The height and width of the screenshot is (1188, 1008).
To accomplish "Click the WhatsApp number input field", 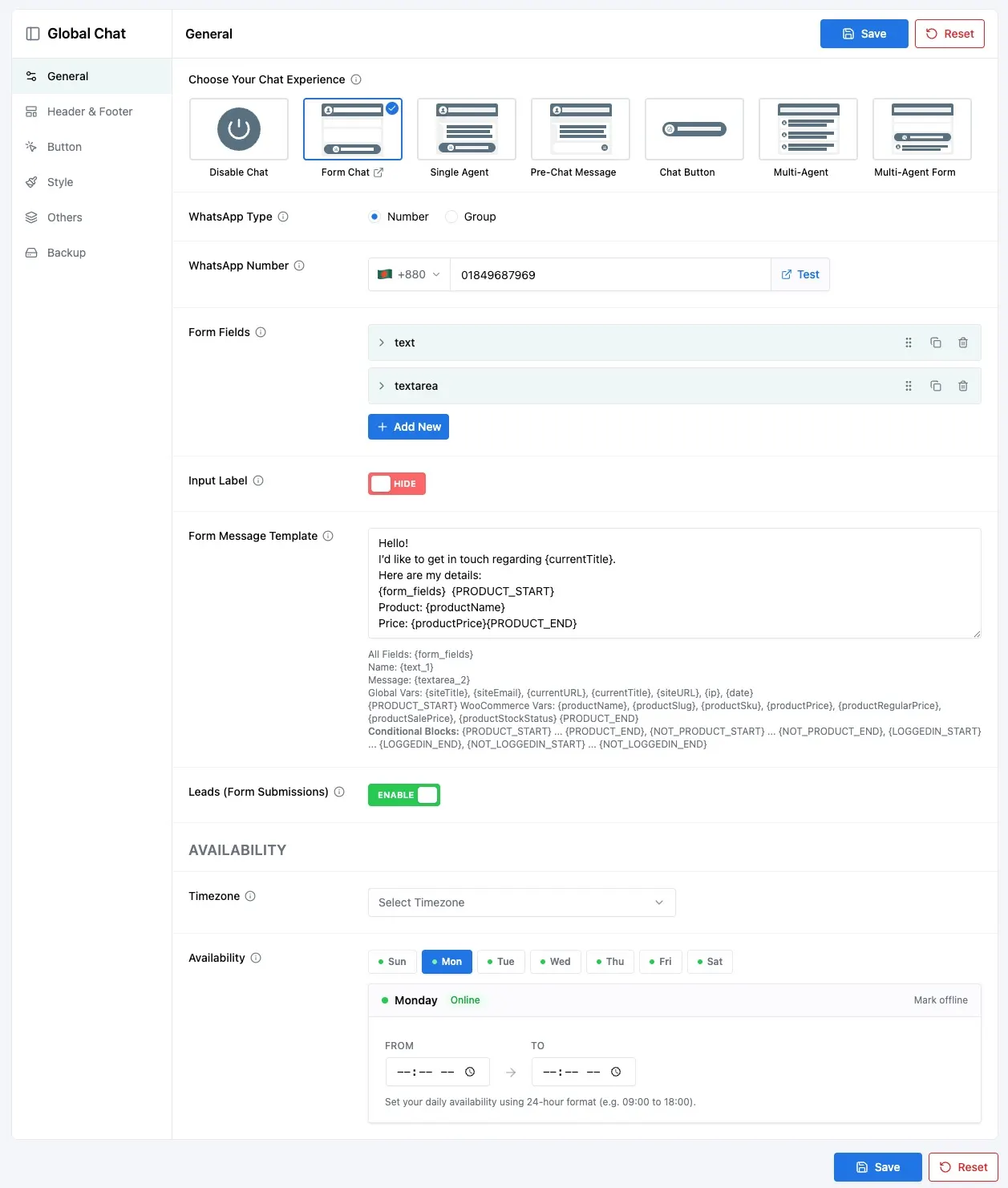I will (x=610, y=274).
